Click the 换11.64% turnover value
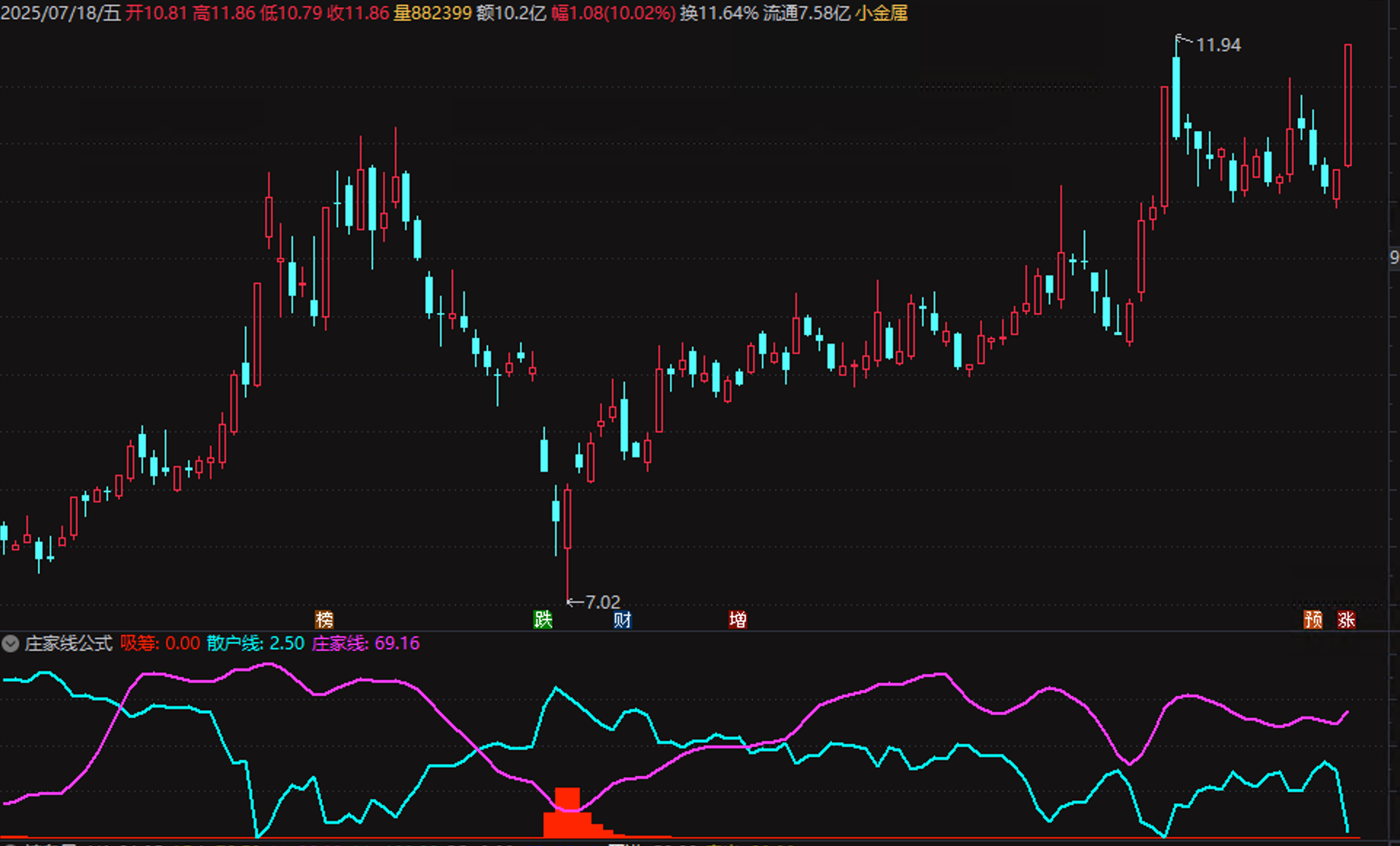The width and height of the screenshot is (1400, 846). [719, 13]
